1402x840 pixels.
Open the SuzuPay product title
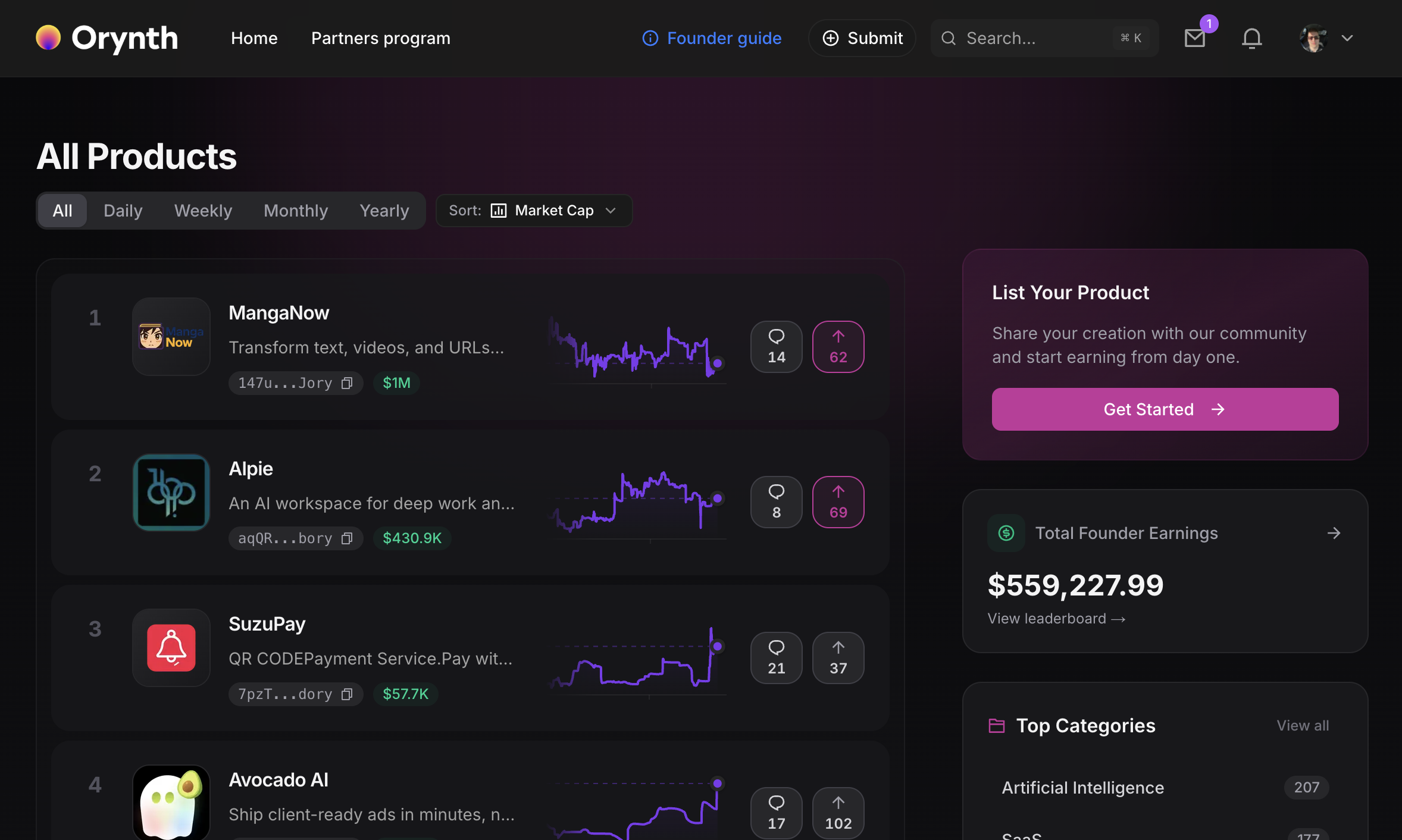267,624
